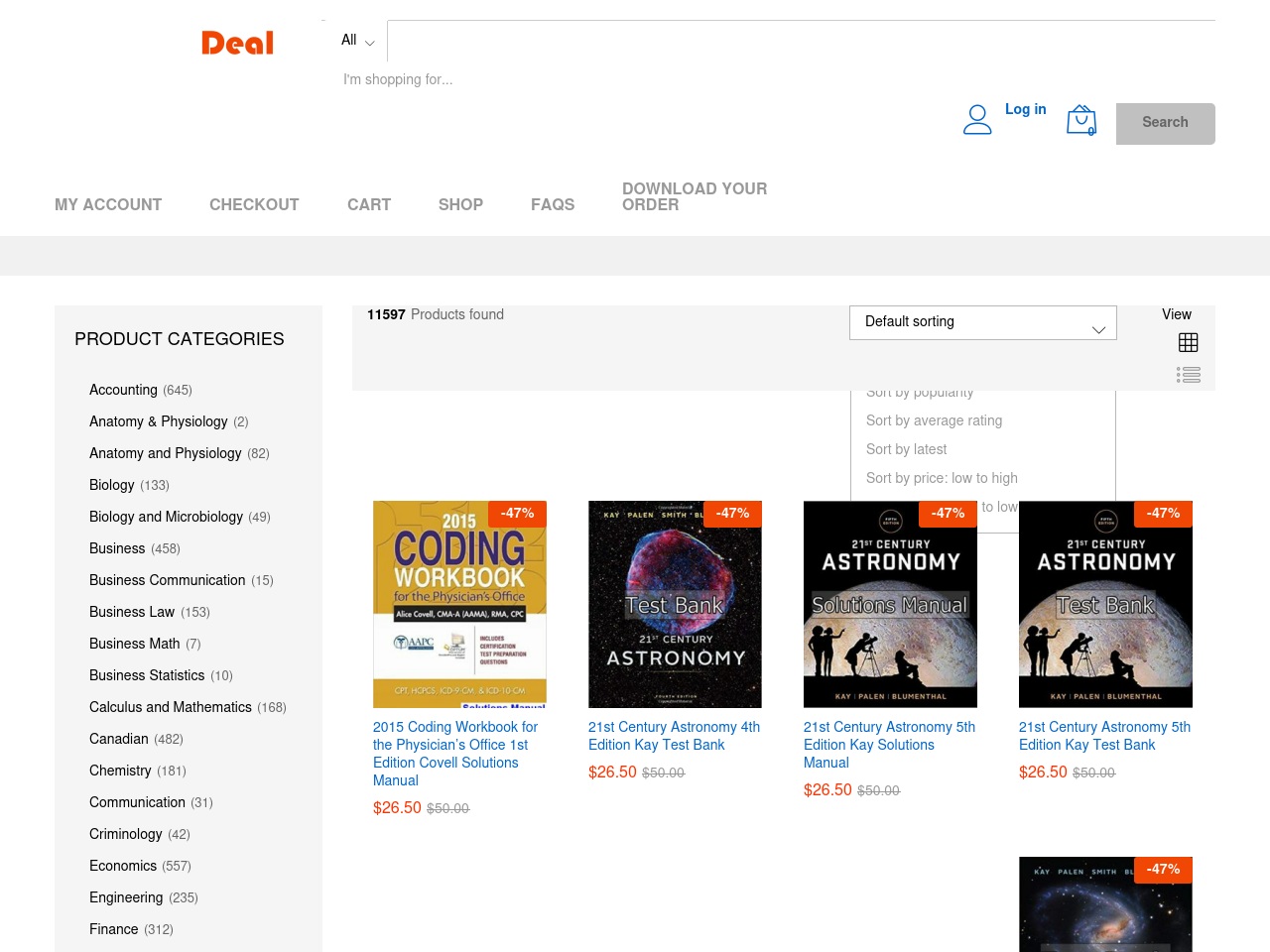Open MY ACCOUNT menu item
This screenshot has height=952, width=1270.
click(x=108, y=204)
